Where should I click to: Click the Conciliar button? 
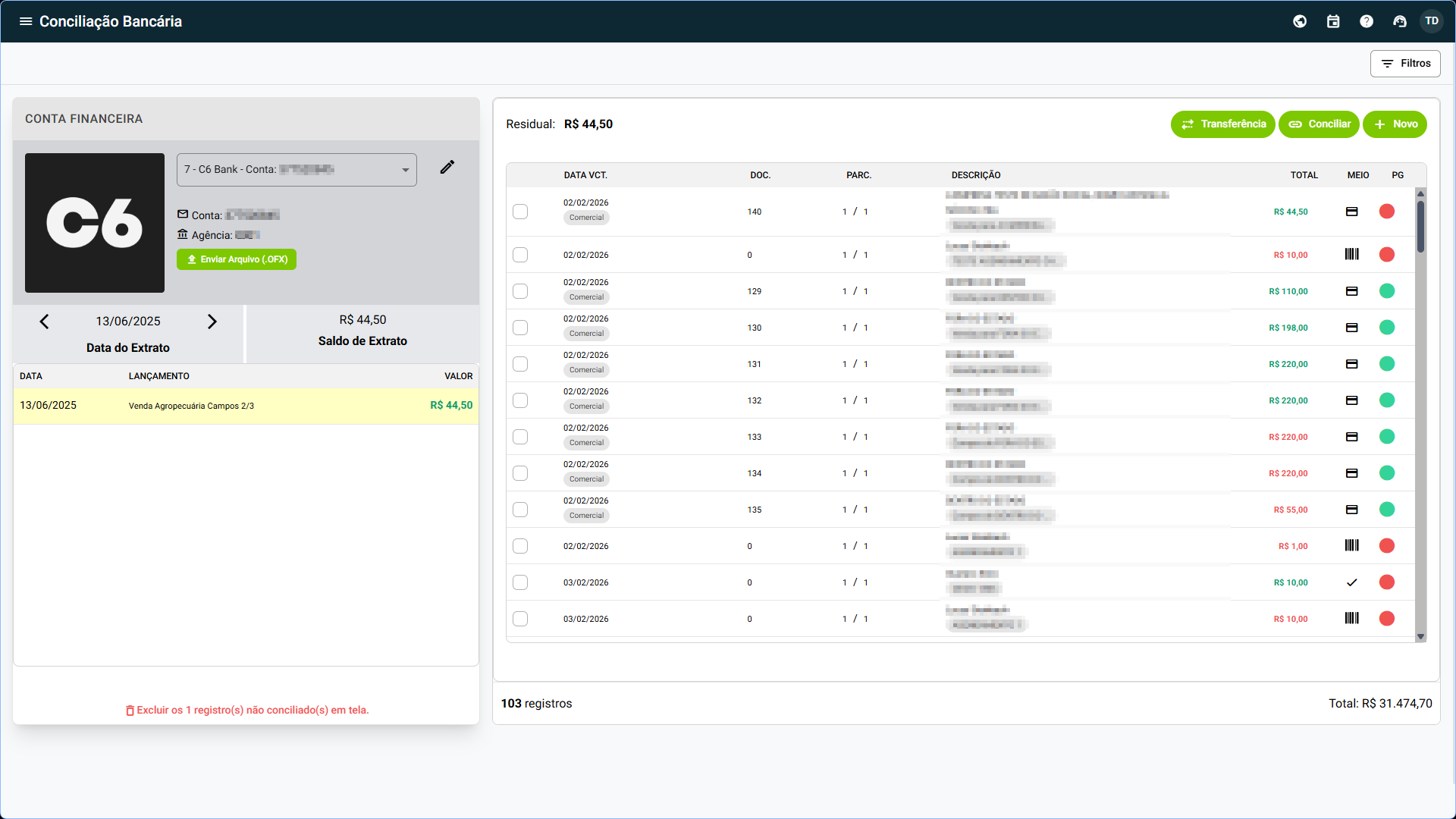point(1319,124)
